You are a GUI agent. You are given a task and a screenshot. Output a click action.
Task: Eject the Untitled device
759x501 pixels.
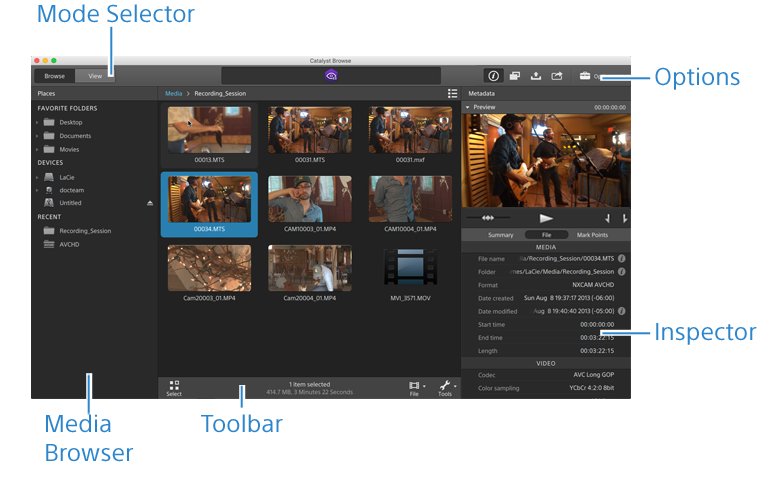(150, 202)
